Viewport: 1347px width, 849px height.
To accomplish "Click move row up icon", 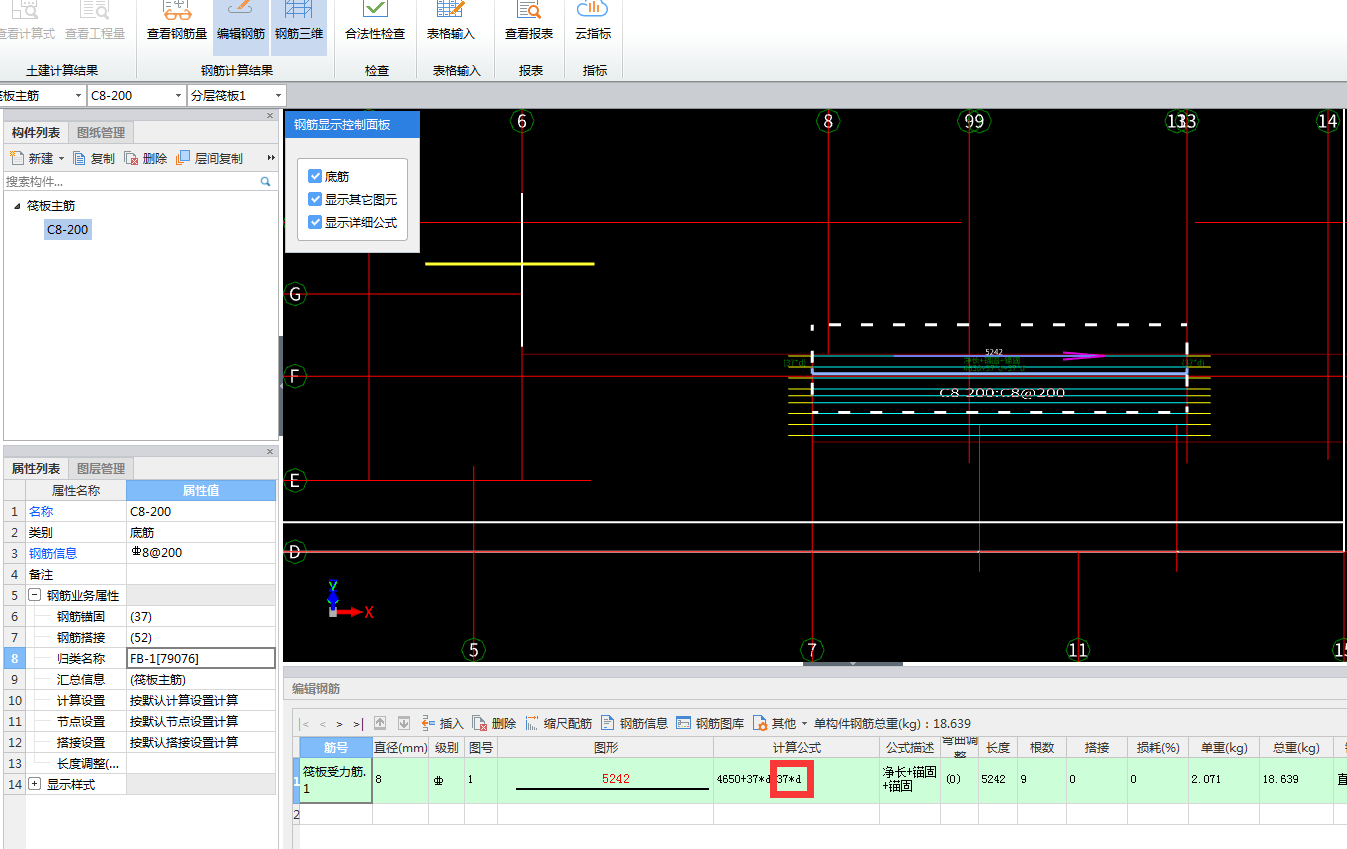I will click(x=380, y=723).
